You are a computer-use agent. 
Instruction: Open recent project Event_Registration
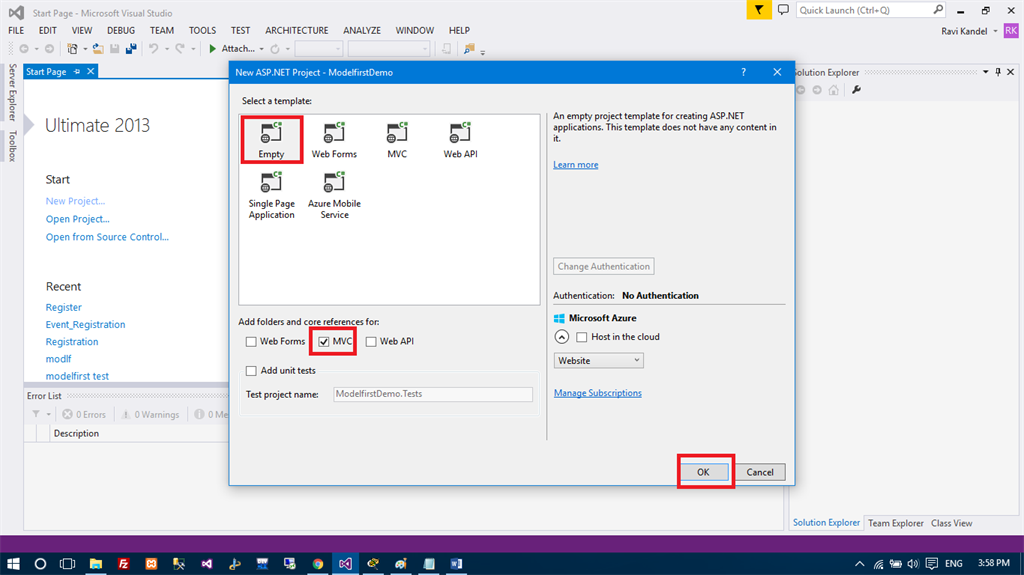[85, 325]
